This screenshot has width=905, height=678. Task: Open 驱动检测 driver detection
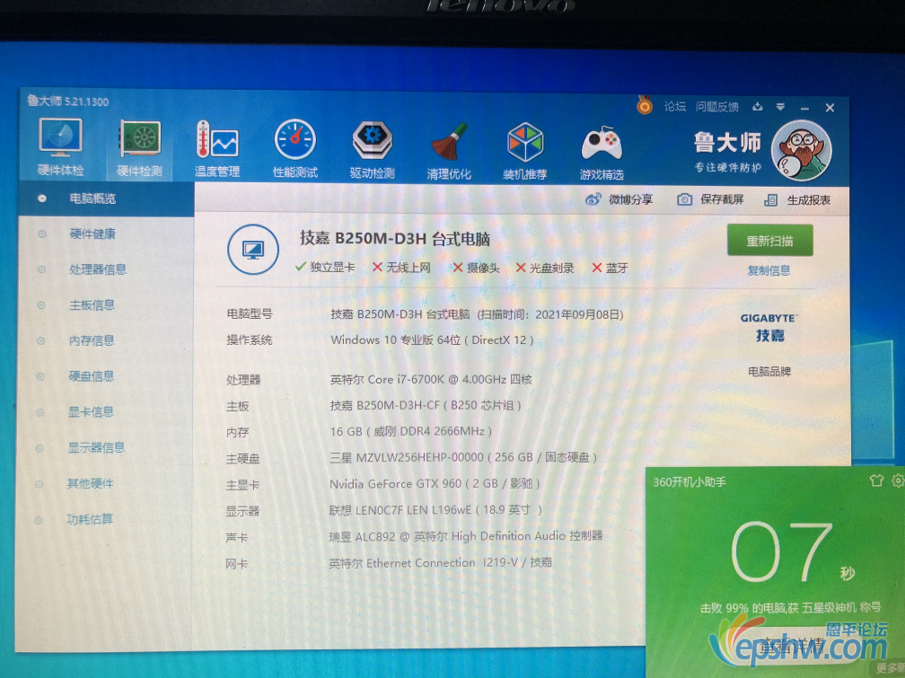pos(372,148)
